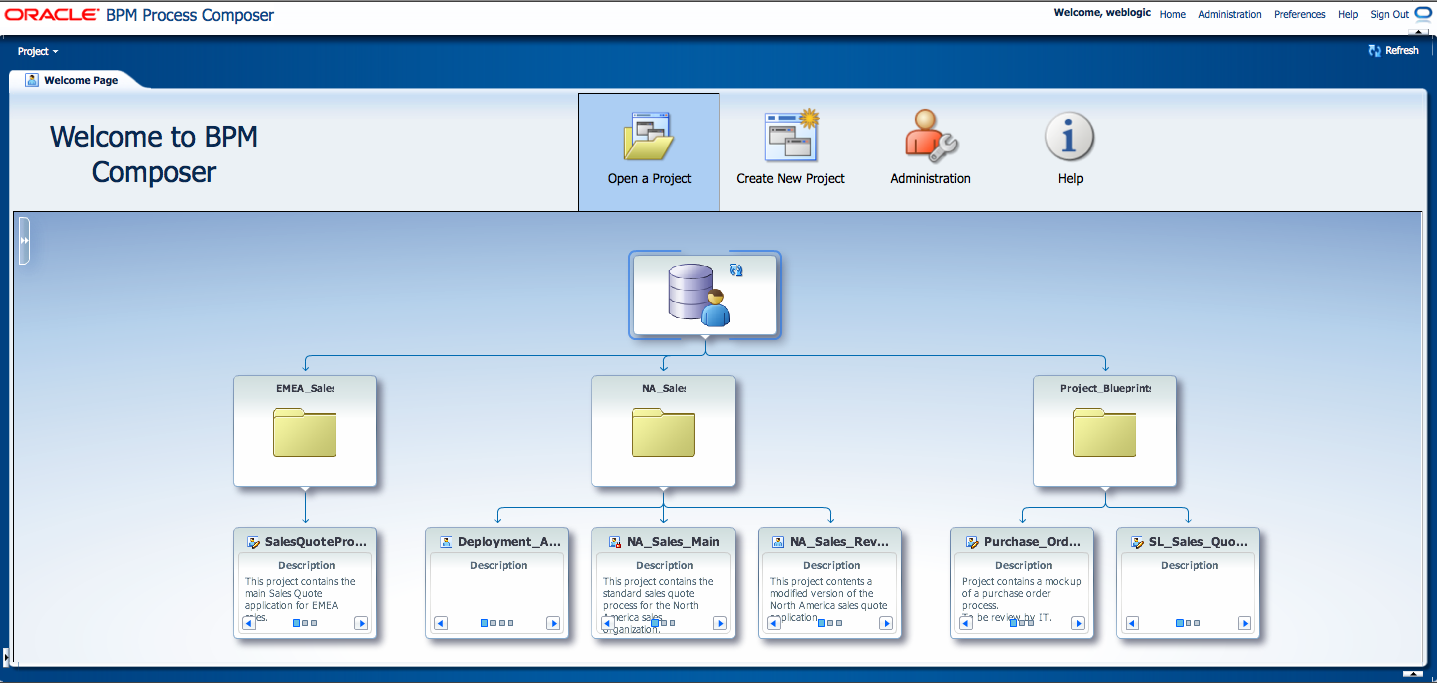Click the Open a Project folder icon
The width and height of the screenshot is (1437, 683).
click(649, 137)
